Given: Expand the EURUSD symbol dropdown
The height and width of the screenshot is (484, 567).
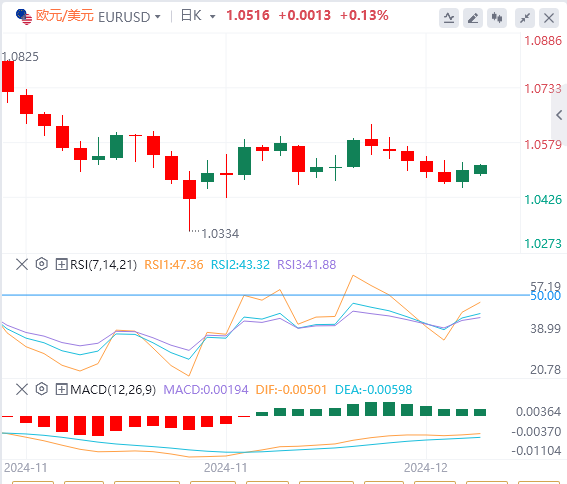Looking at the screenshot, I should [158, 17].
